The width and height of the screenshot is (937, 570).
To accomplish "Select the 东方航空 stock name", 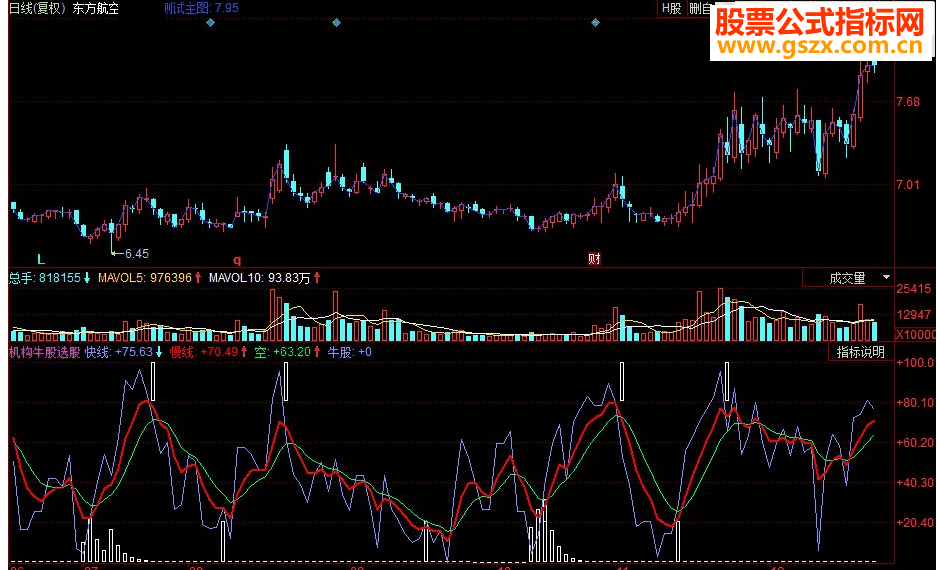I will 96,8.
